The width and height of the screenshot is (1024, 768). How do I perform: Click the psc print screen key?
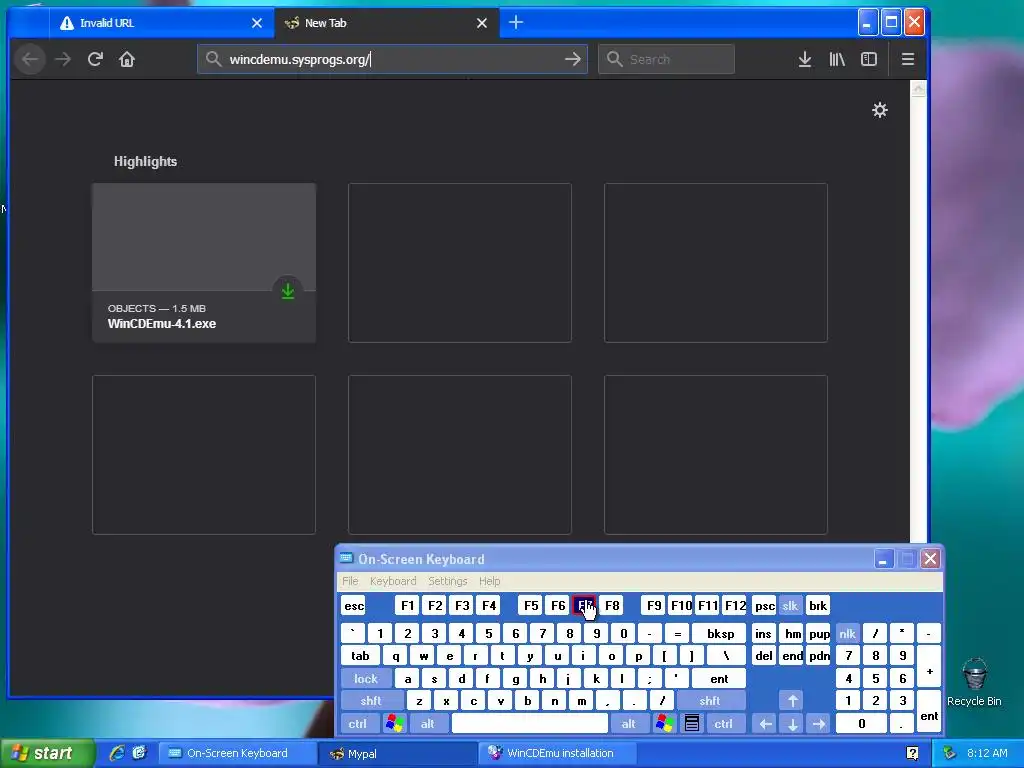click(x=764, y=606)
